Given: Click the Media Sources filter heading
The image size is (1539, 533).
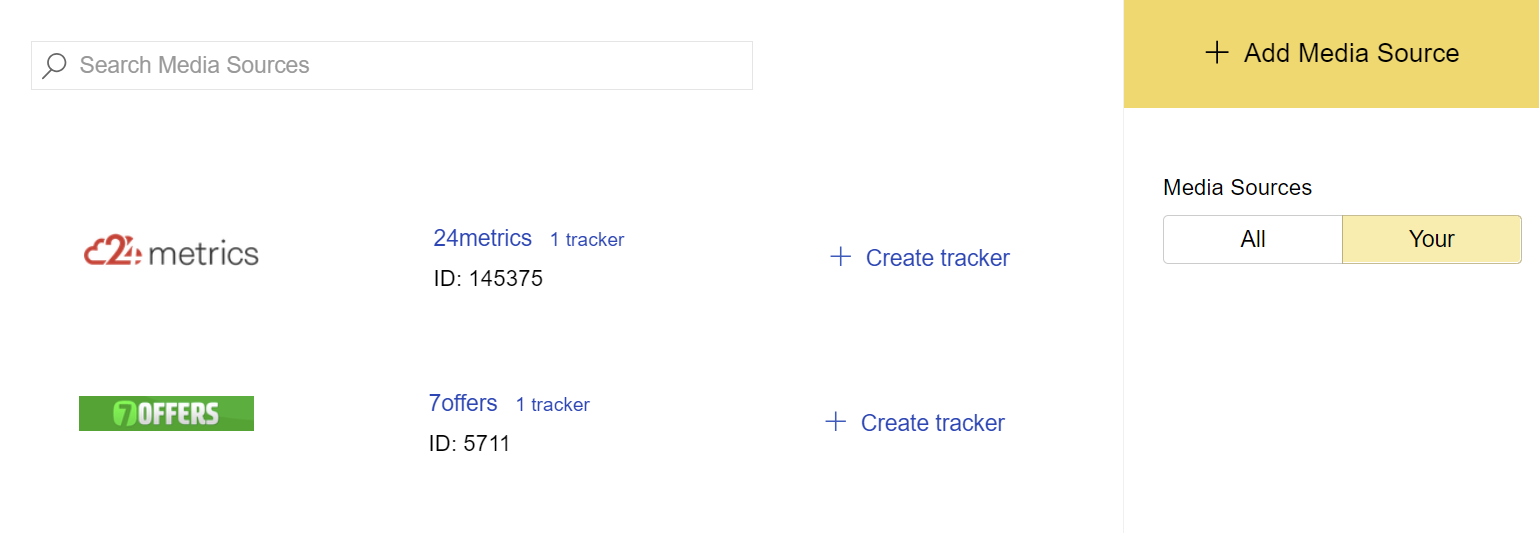Looking at the screenshot, I should pyautogui.click(x=1237, y=187).
